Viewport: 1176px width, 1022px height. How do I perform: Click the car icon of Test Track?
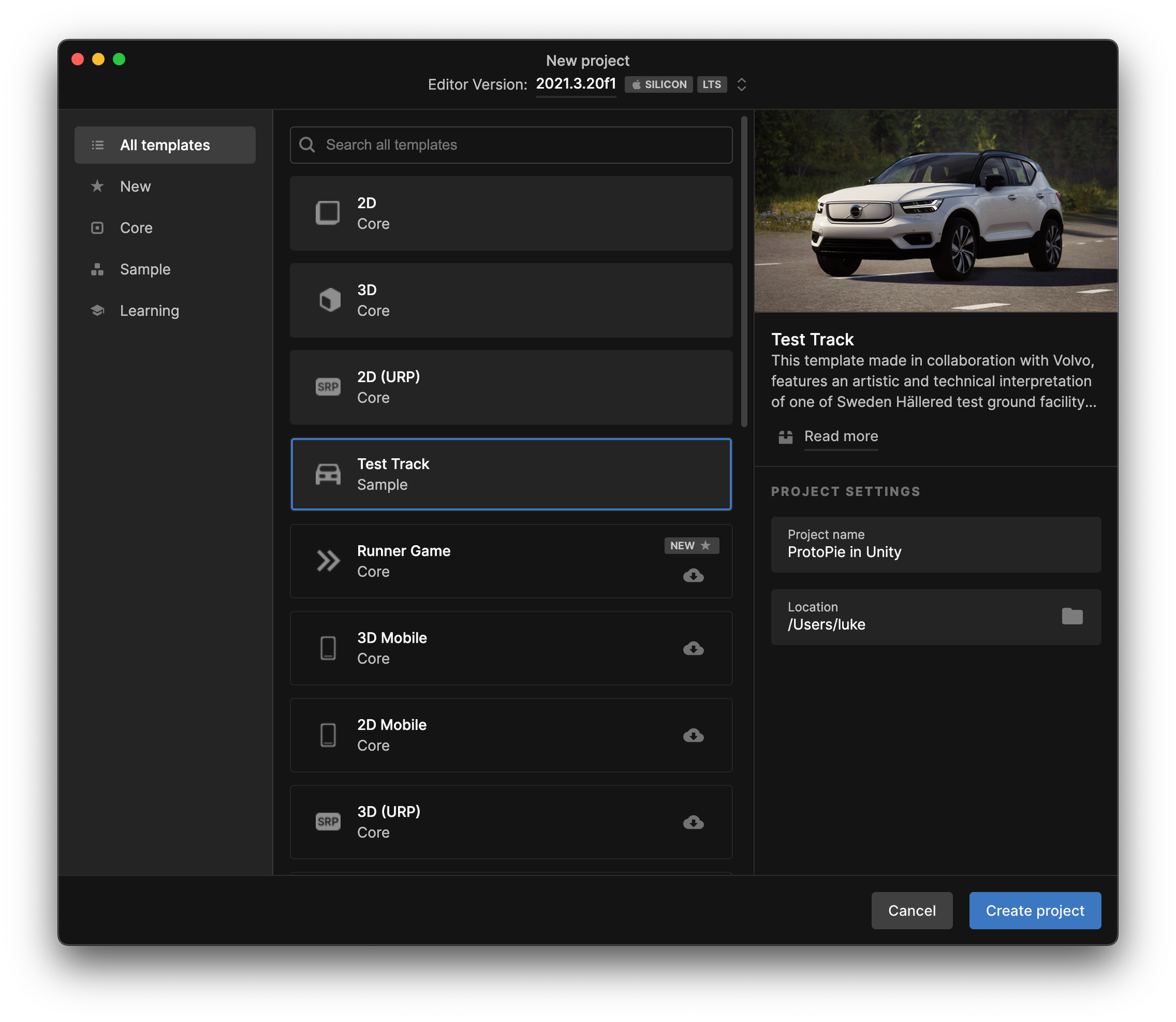pyautogui.click(x=328, y=474)
